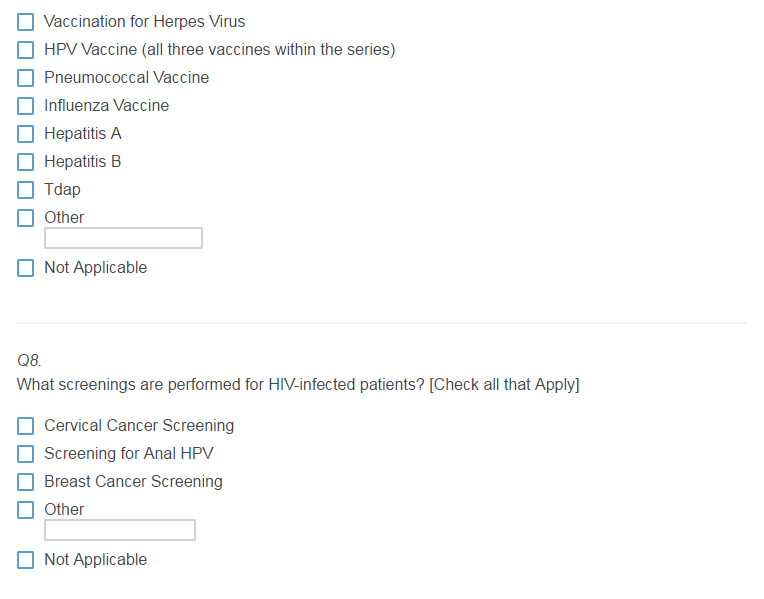Image resolution: width=764 pixels, height=599 pixels.
Task: Mark Not Applicable under Q8 screenings
Action: pos(26,560)
